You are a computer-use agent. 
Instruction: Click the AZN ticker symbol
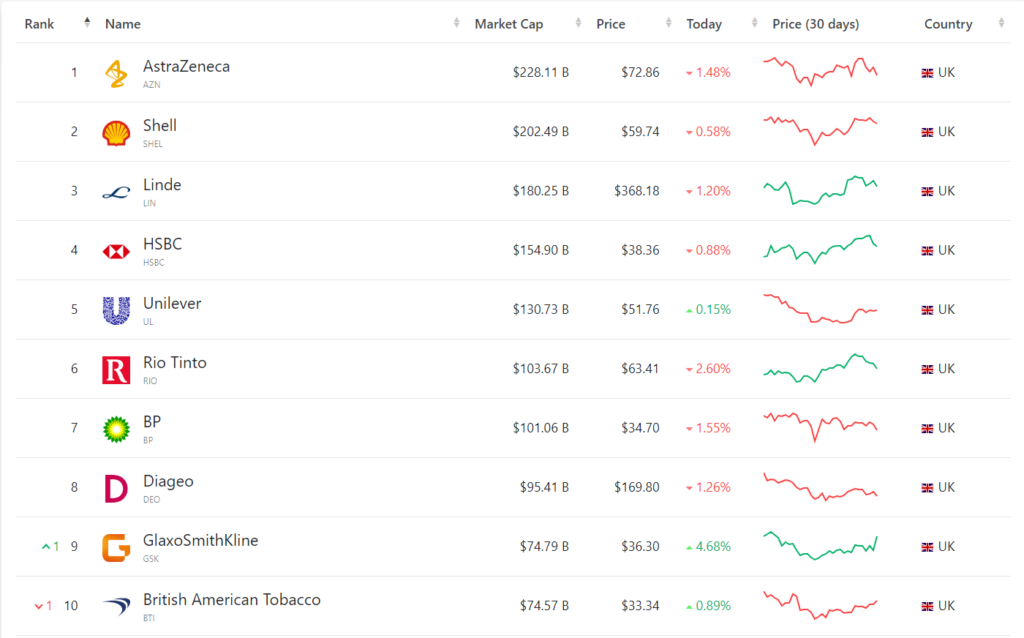point(152,85)
